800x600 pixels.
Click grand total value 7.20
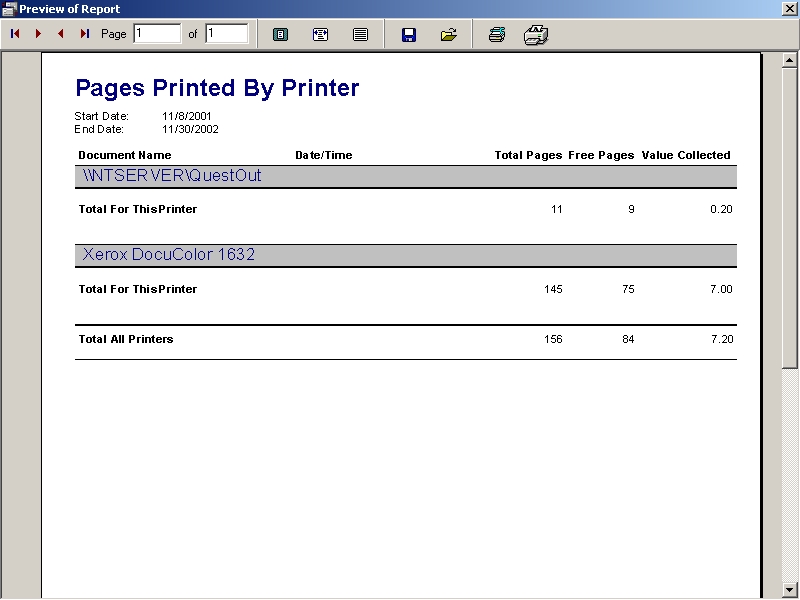722,339
